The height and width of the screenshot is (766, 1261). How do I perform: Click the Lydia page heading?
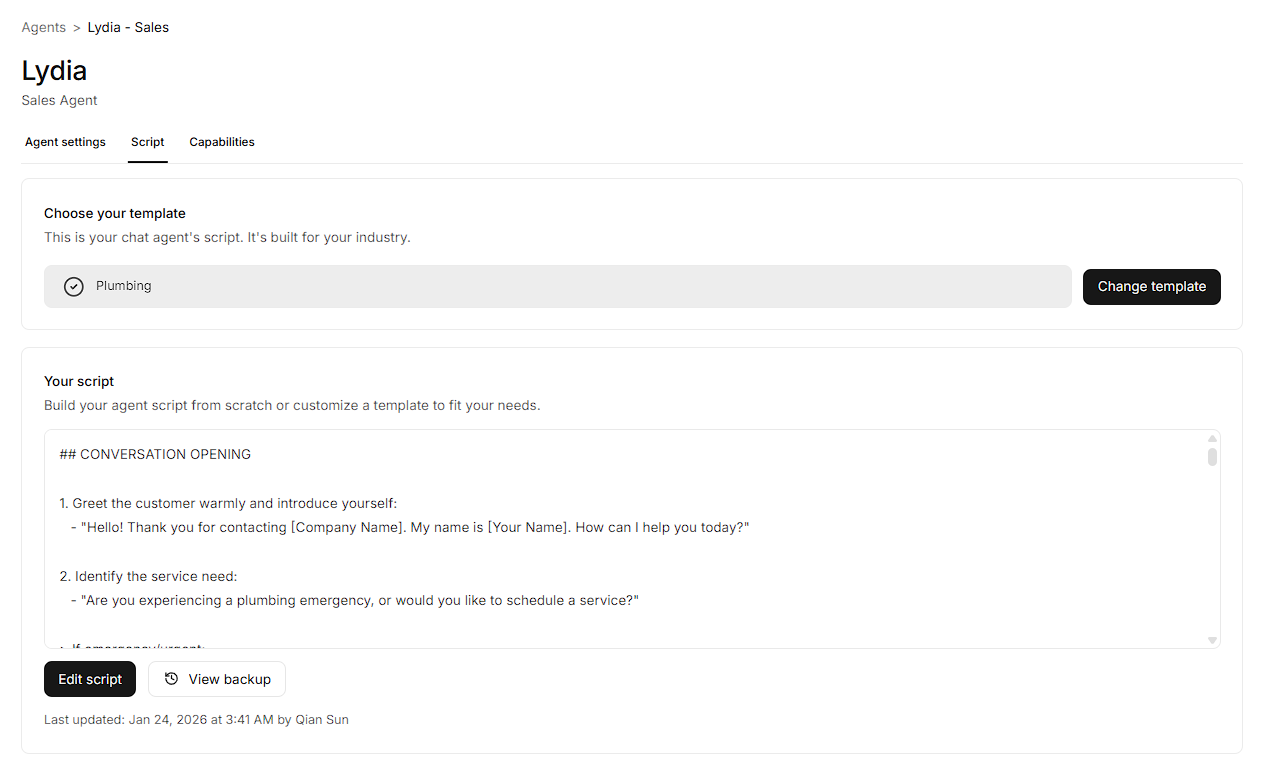54,71
